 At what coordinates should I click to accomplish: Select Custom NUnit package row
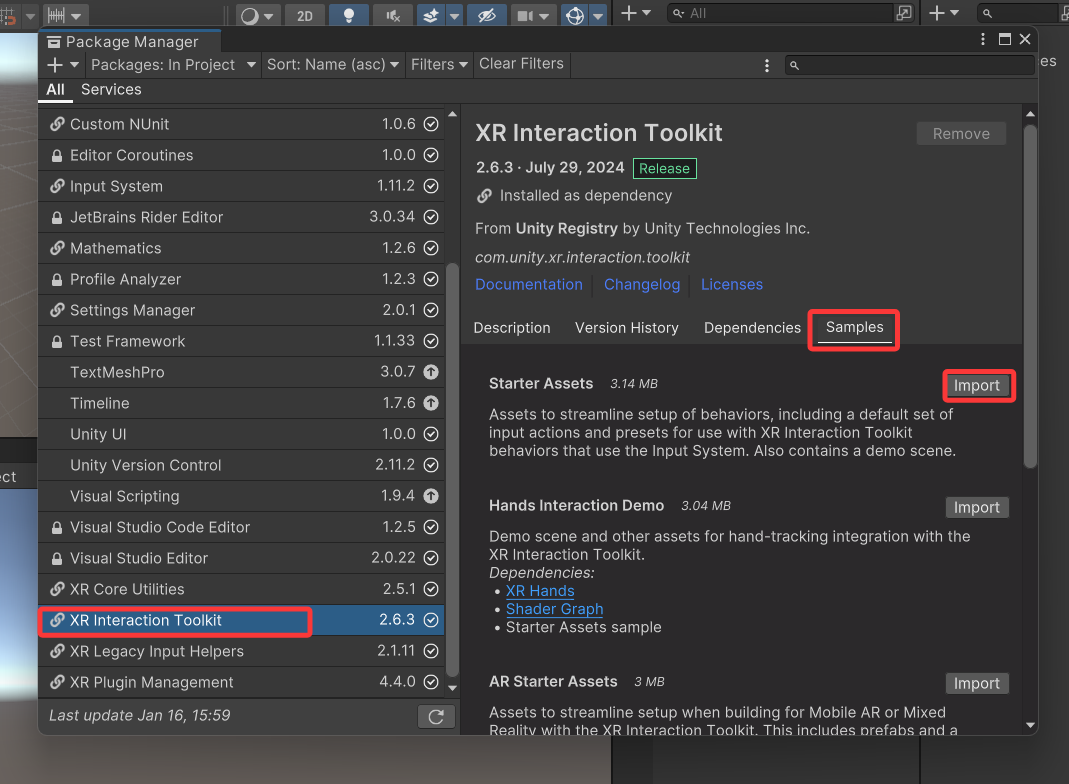pos(242,124)
